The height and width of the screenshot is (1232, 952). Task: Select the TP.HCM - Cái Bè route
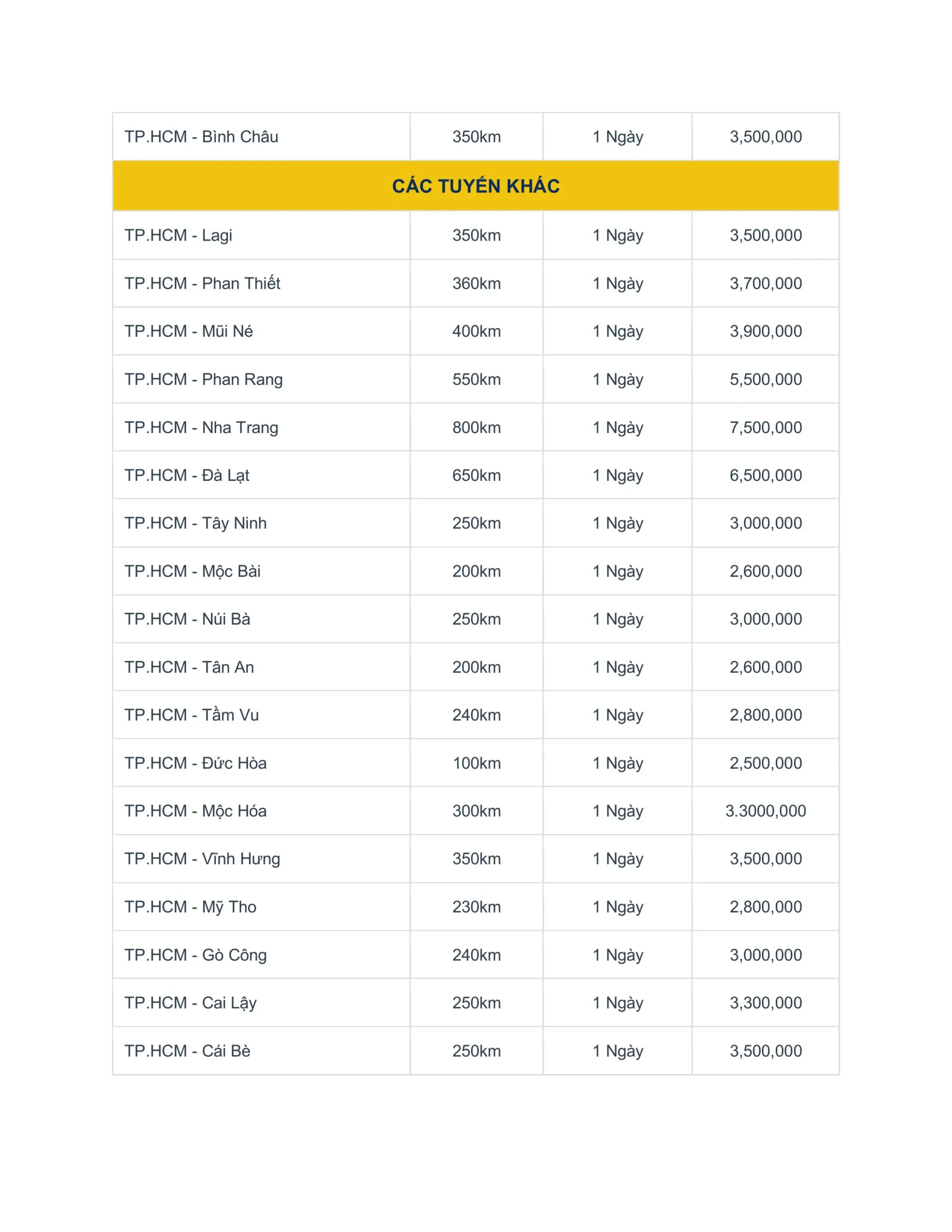tap(187, 1051)
